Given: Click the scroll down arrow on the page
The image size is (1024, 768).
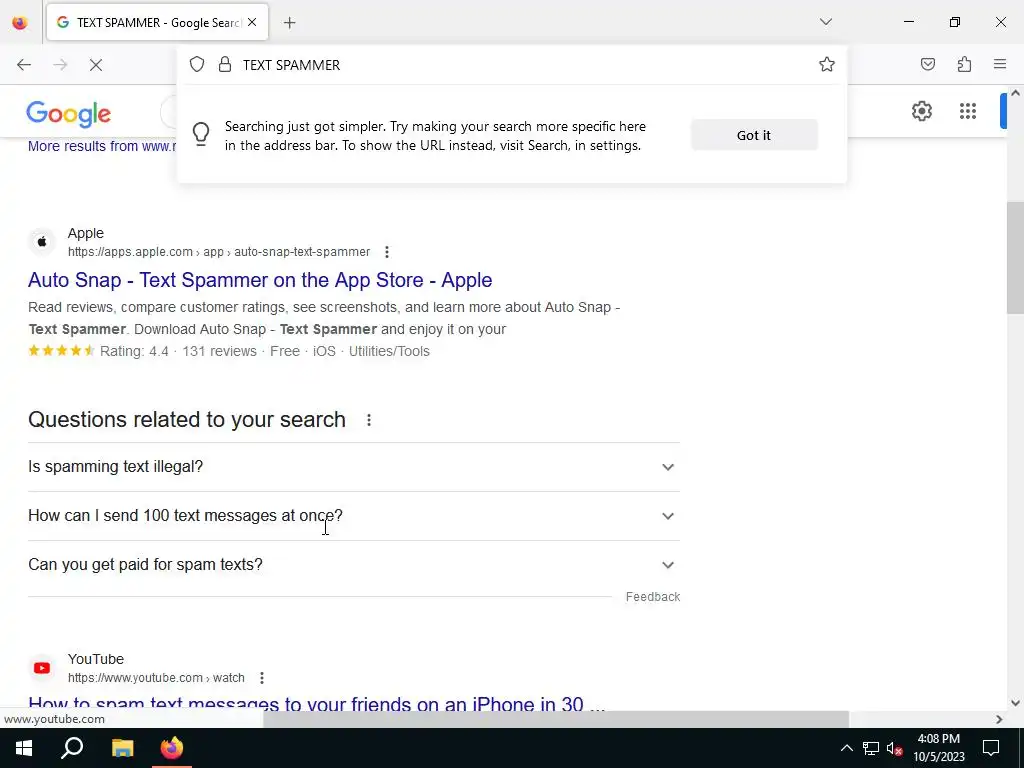Looking at the screenshot, I should pyautogui.click(x=1015, y=703).
